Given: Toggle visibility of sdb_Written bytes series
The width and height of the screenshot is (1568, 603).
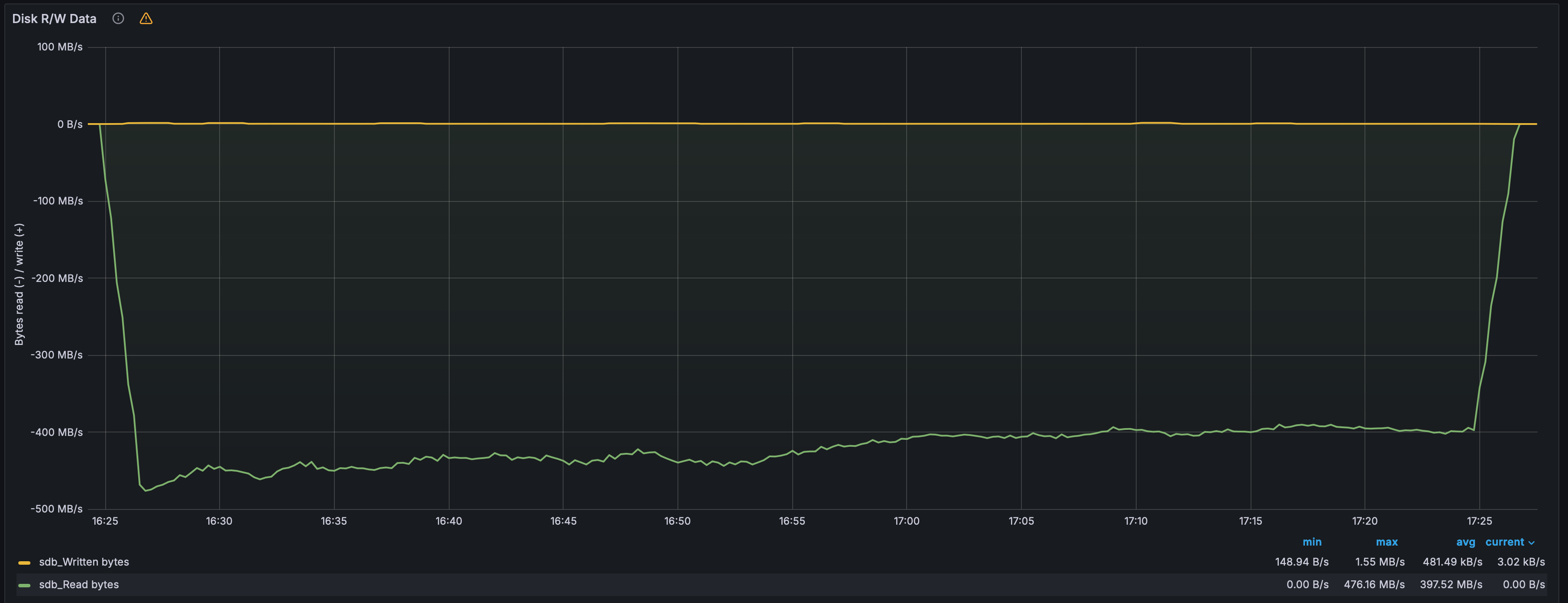Looking at the screenshot, I should (x=84, y=562).
